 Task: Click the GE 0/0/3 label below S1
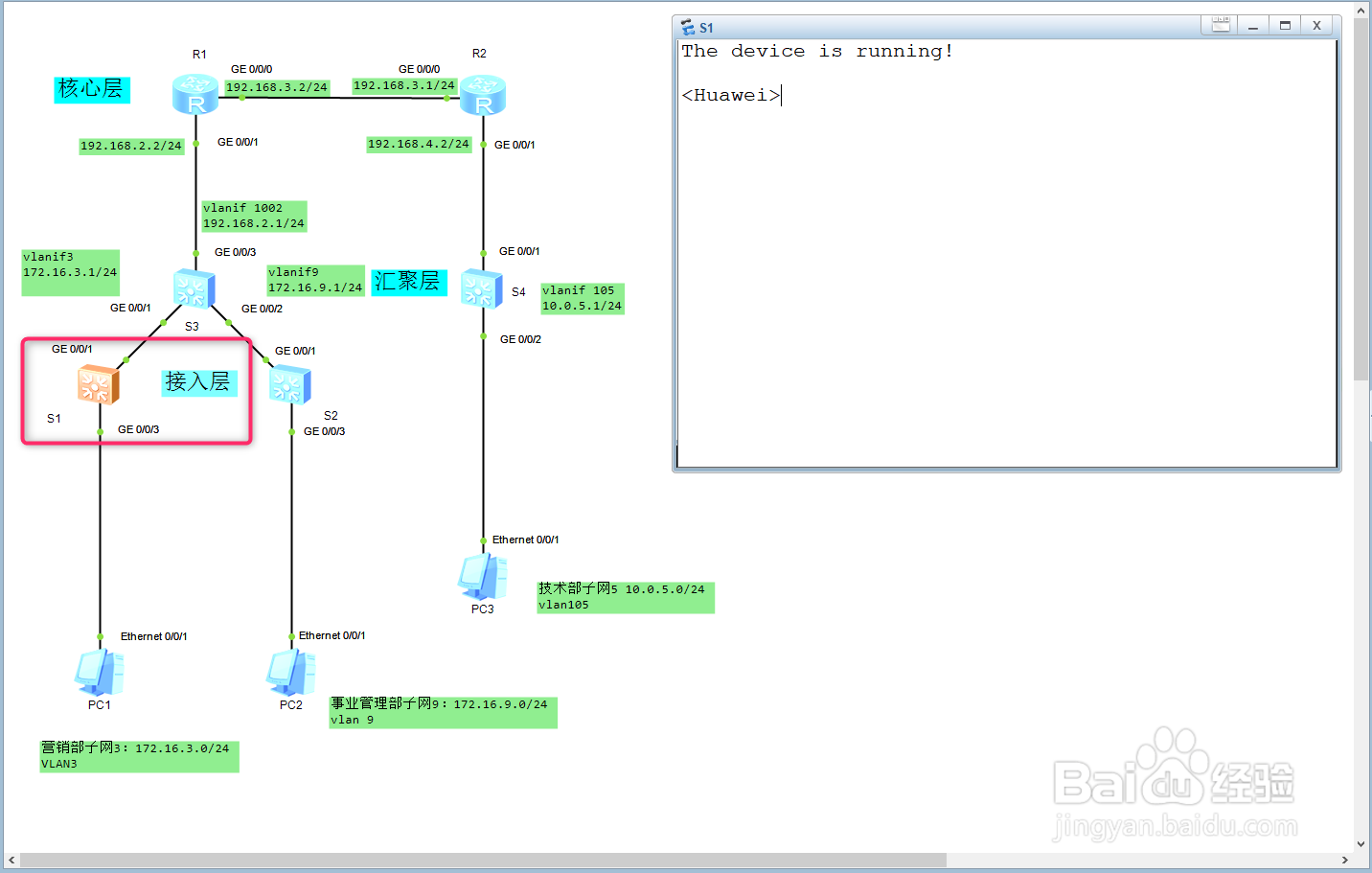[139, 430]
